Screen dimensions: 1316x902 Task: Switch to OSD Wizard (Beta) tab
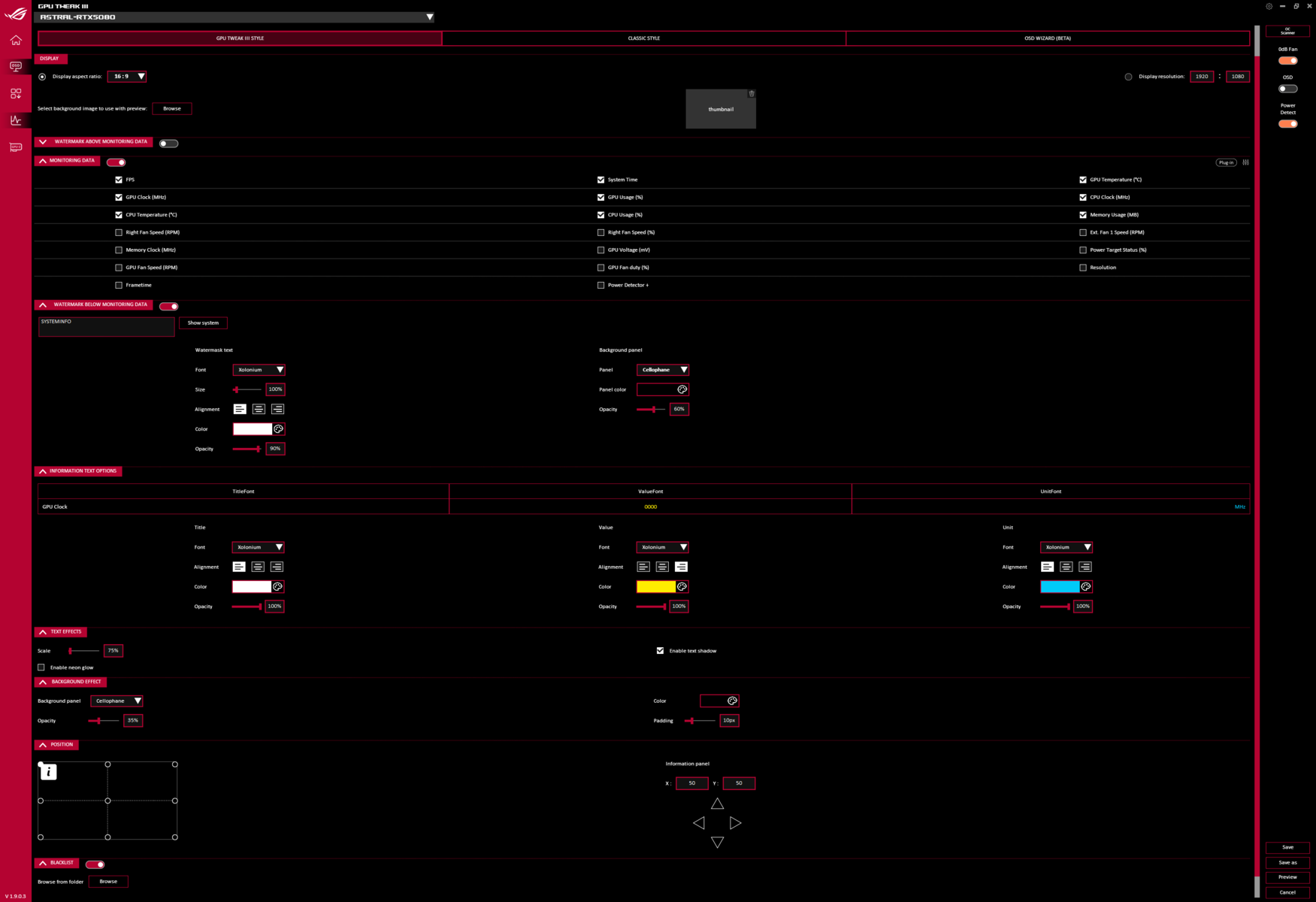[1047, 38]
